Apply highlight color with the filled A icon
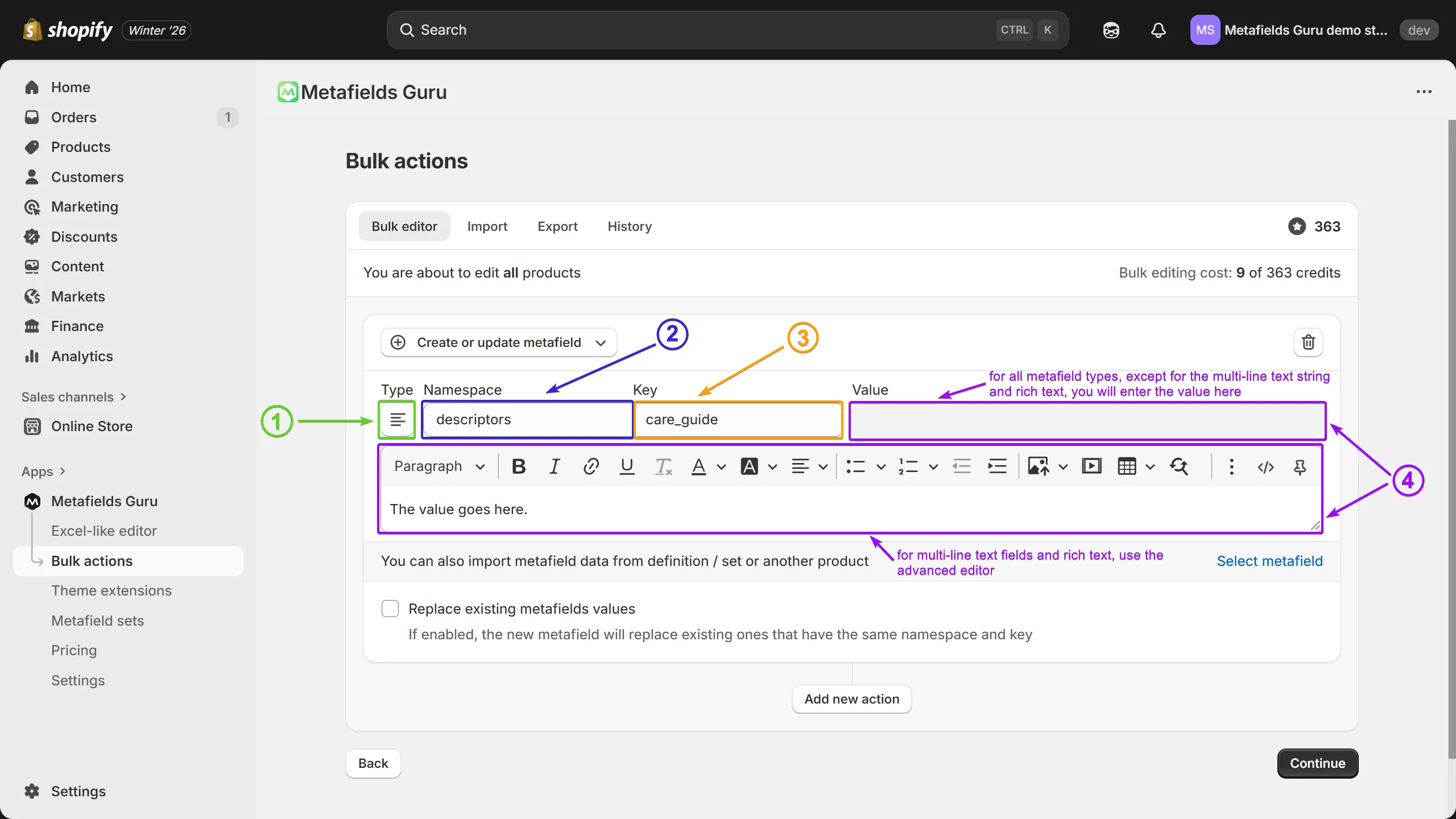 tap(750, 467)
